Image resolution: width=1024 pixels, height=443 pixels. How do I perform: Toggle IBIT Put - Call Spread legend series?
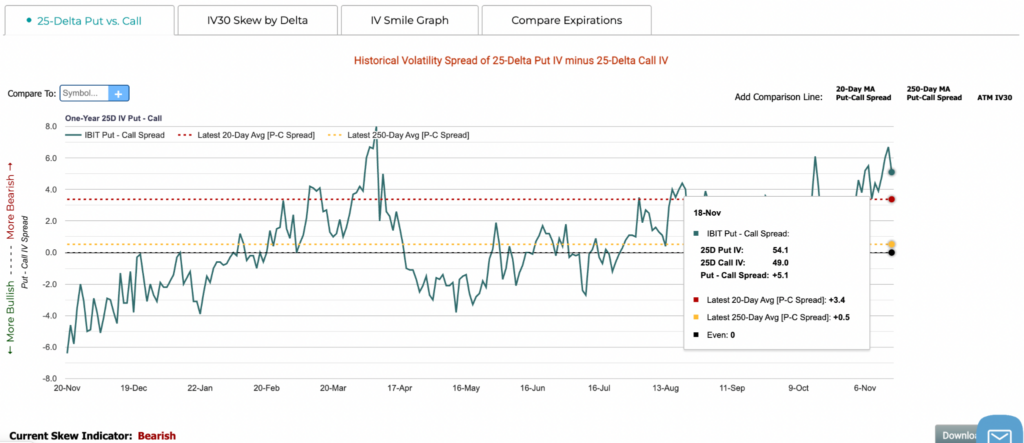(117, 134)
